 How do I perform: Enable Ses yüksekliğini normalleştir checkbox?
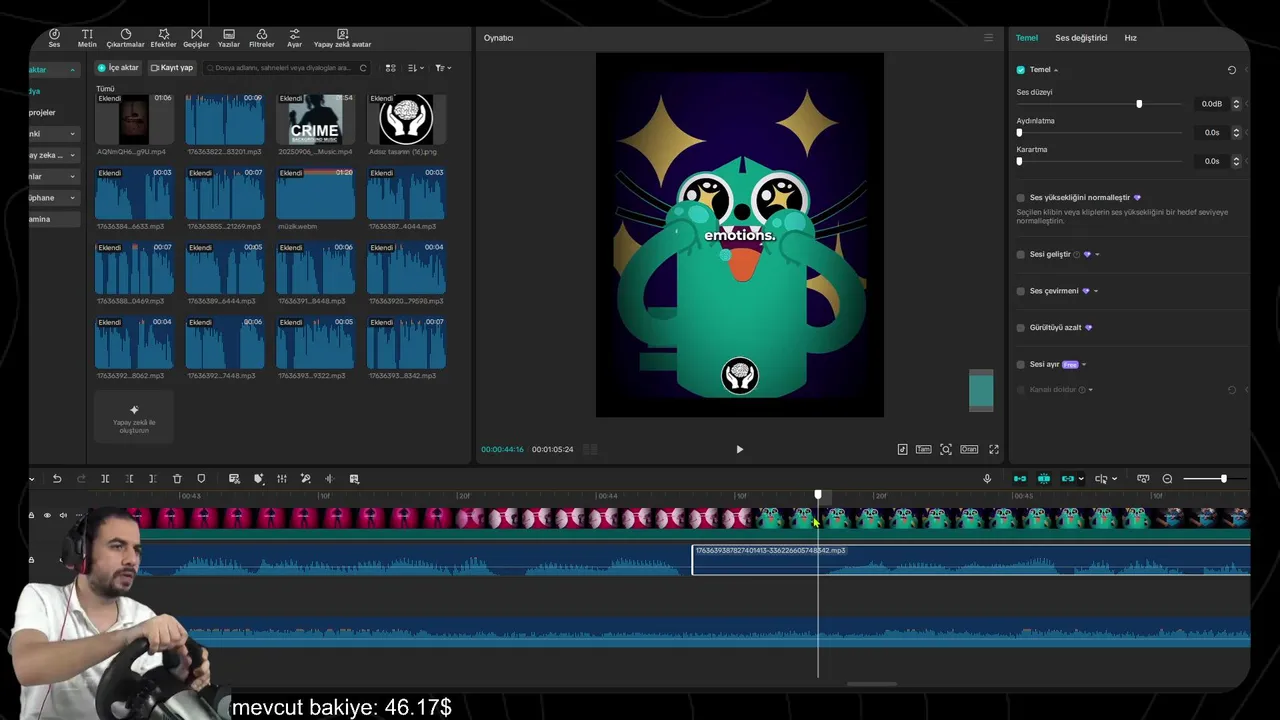[x=1020, y=198]
